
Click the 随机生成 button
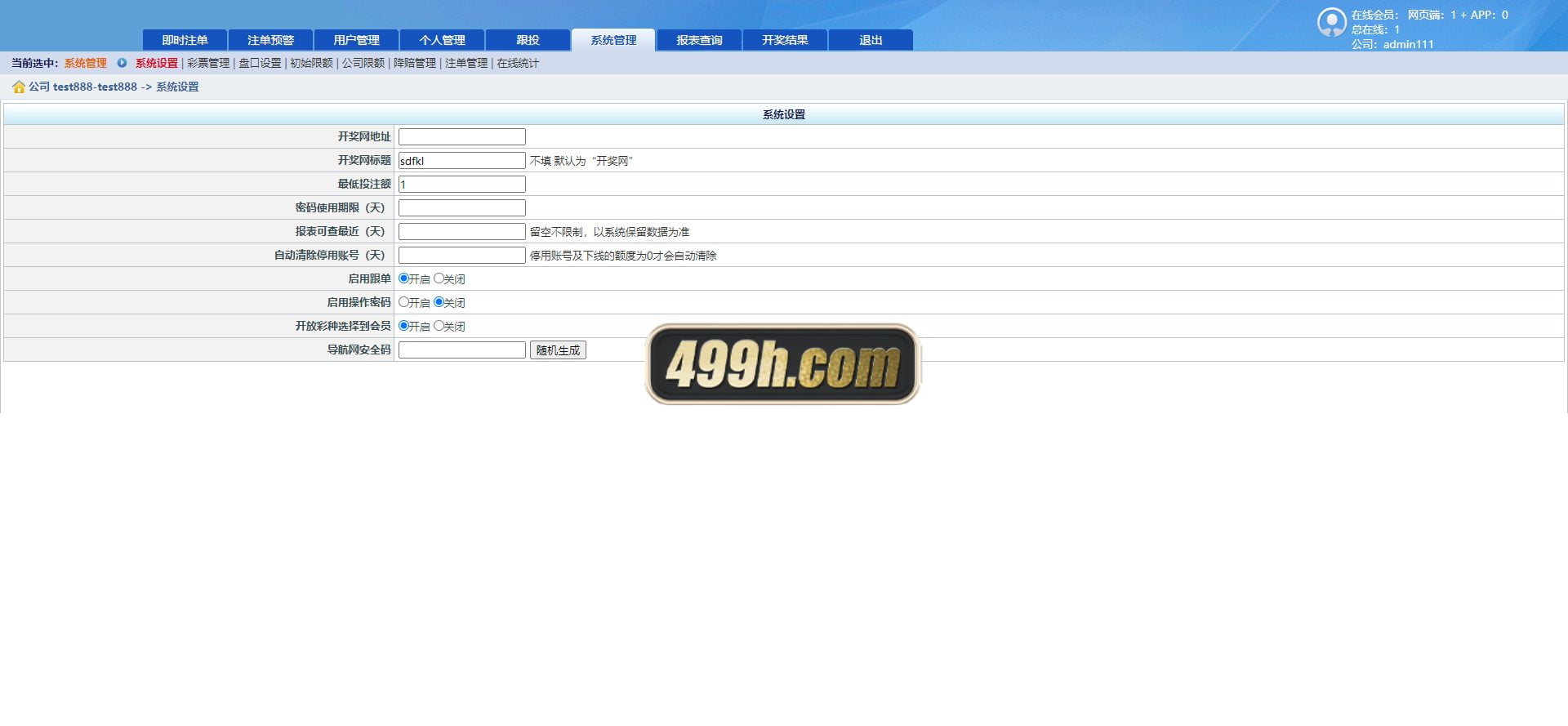pos(558,350)
